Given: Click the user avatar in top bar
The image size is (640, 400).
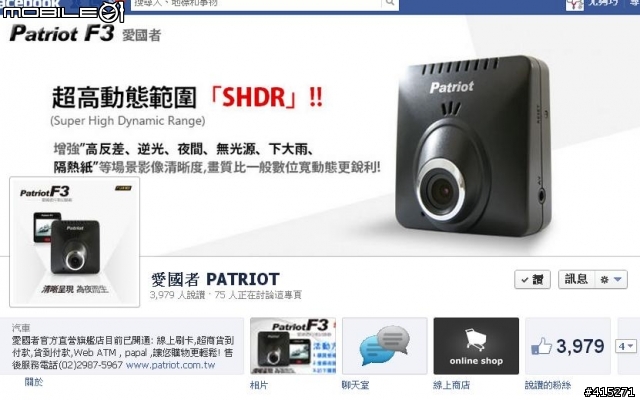Looking at the screenshot, I should (575, 4).
